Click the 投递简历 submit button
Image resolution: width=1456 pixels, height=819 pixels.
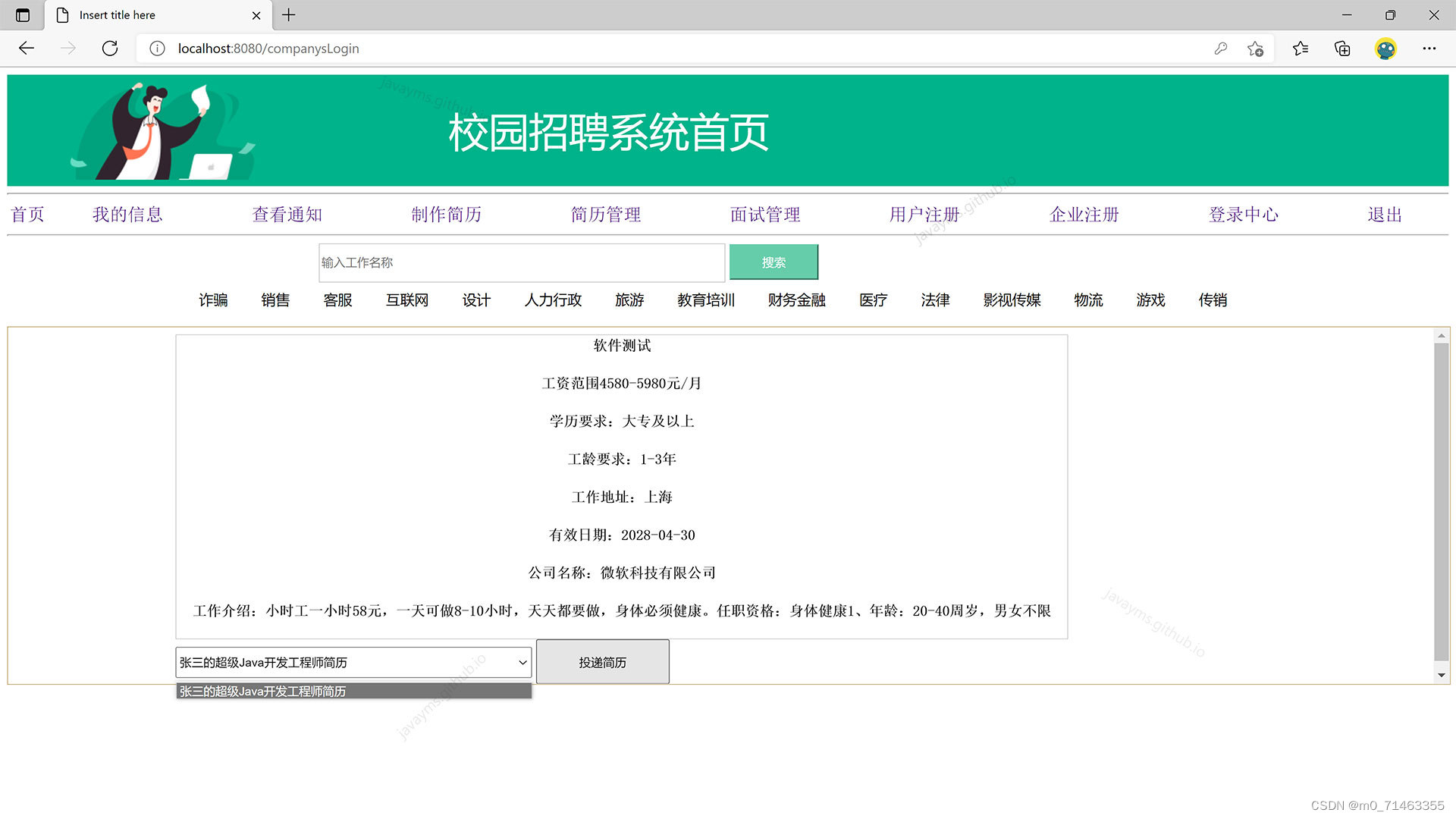point(602,662)
